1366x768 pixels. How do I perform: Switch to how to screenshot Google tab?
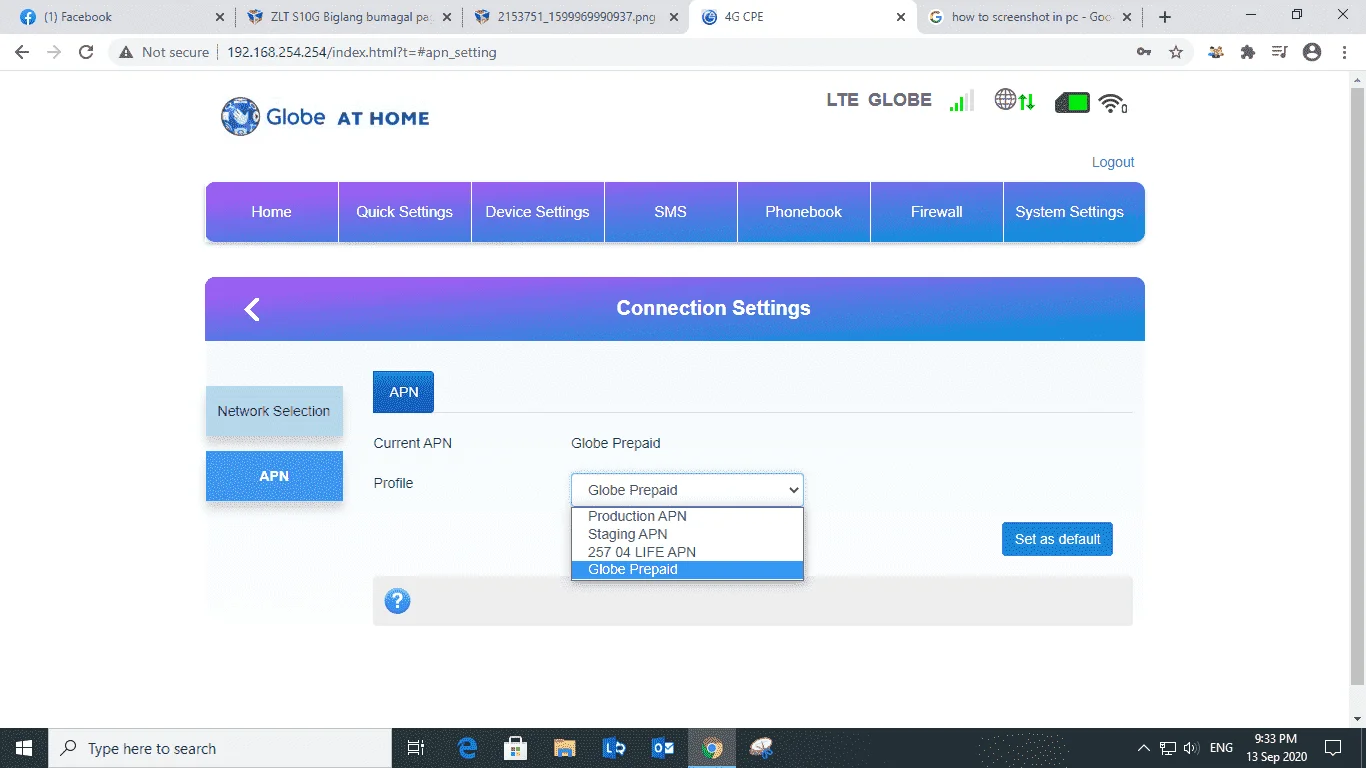pos(1030,17)
